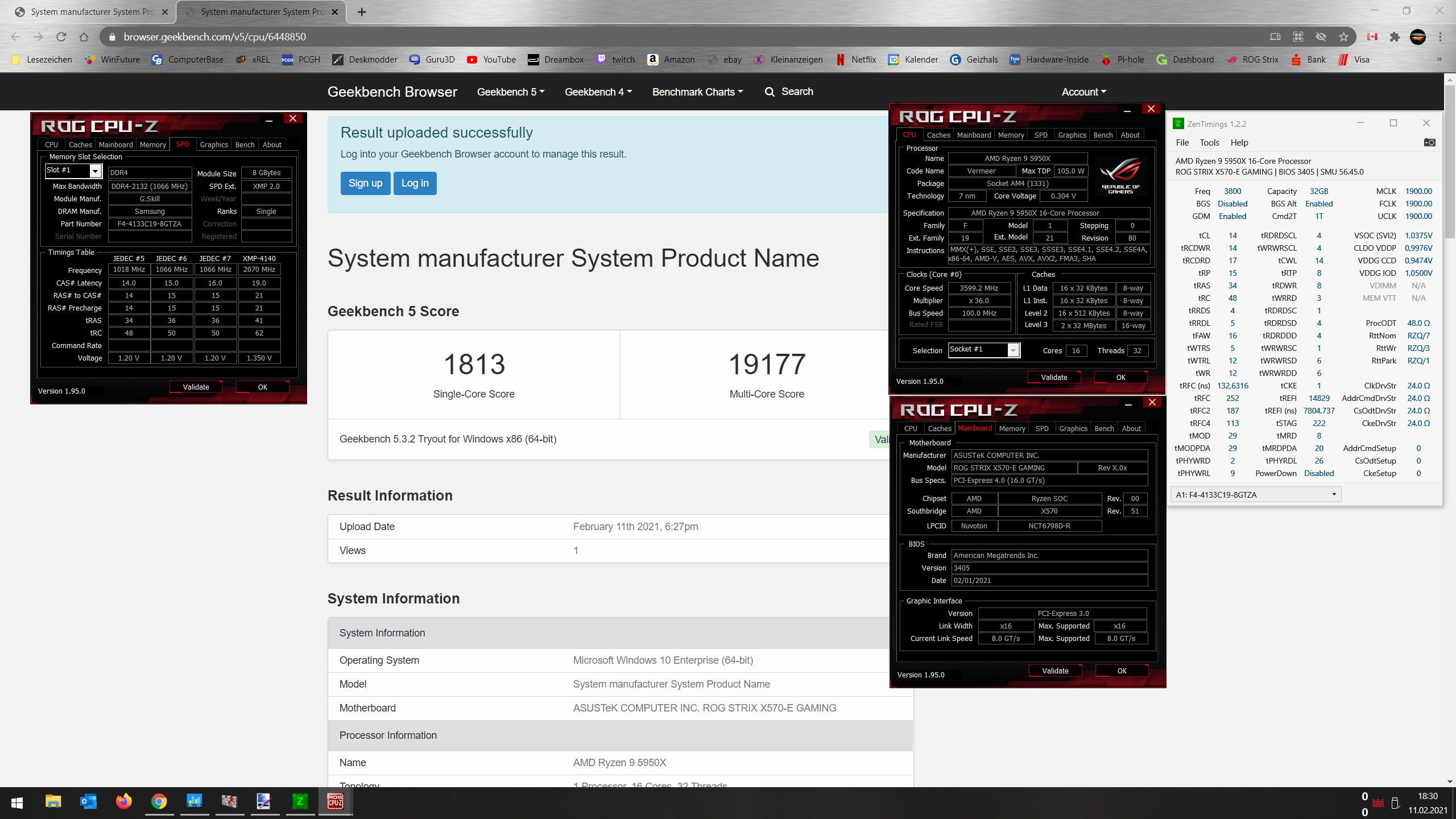Open the Kleinanzeigen bookmark
The image size is (1456, 819).
coord(788,60)
